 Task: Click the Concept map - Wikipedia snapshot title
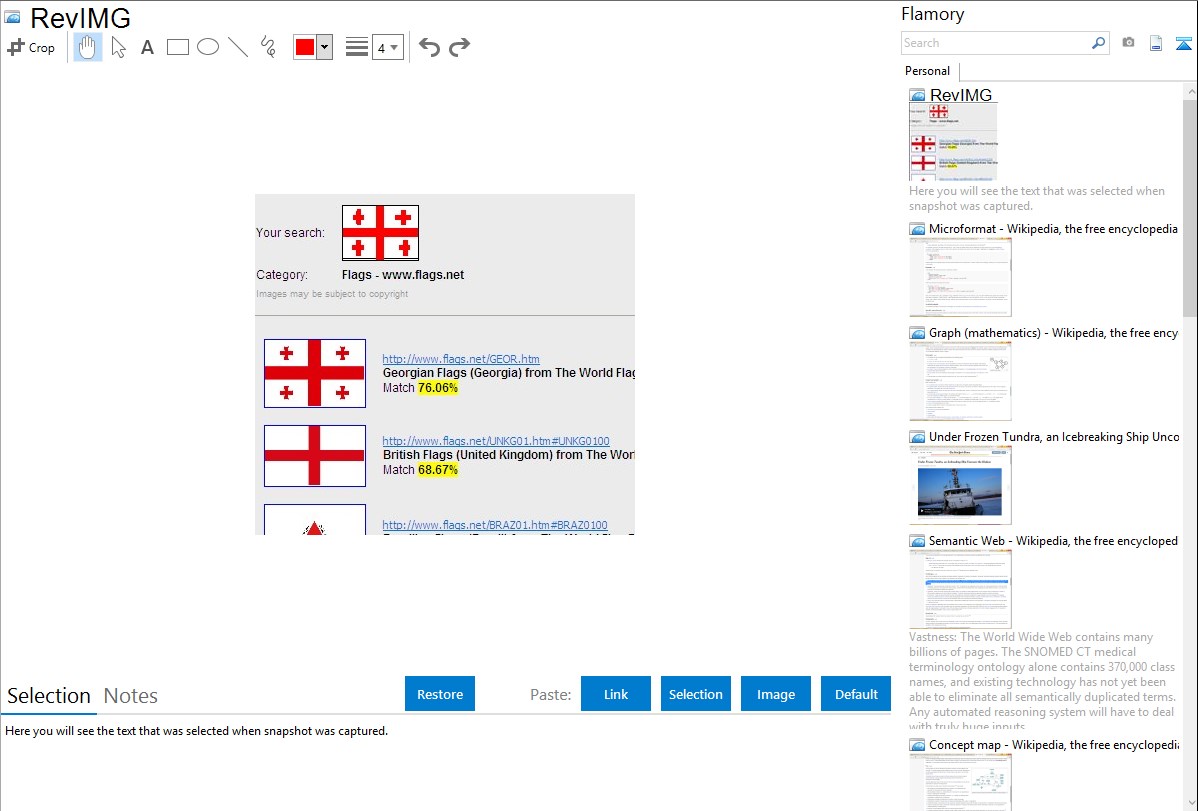(1054, 744)
